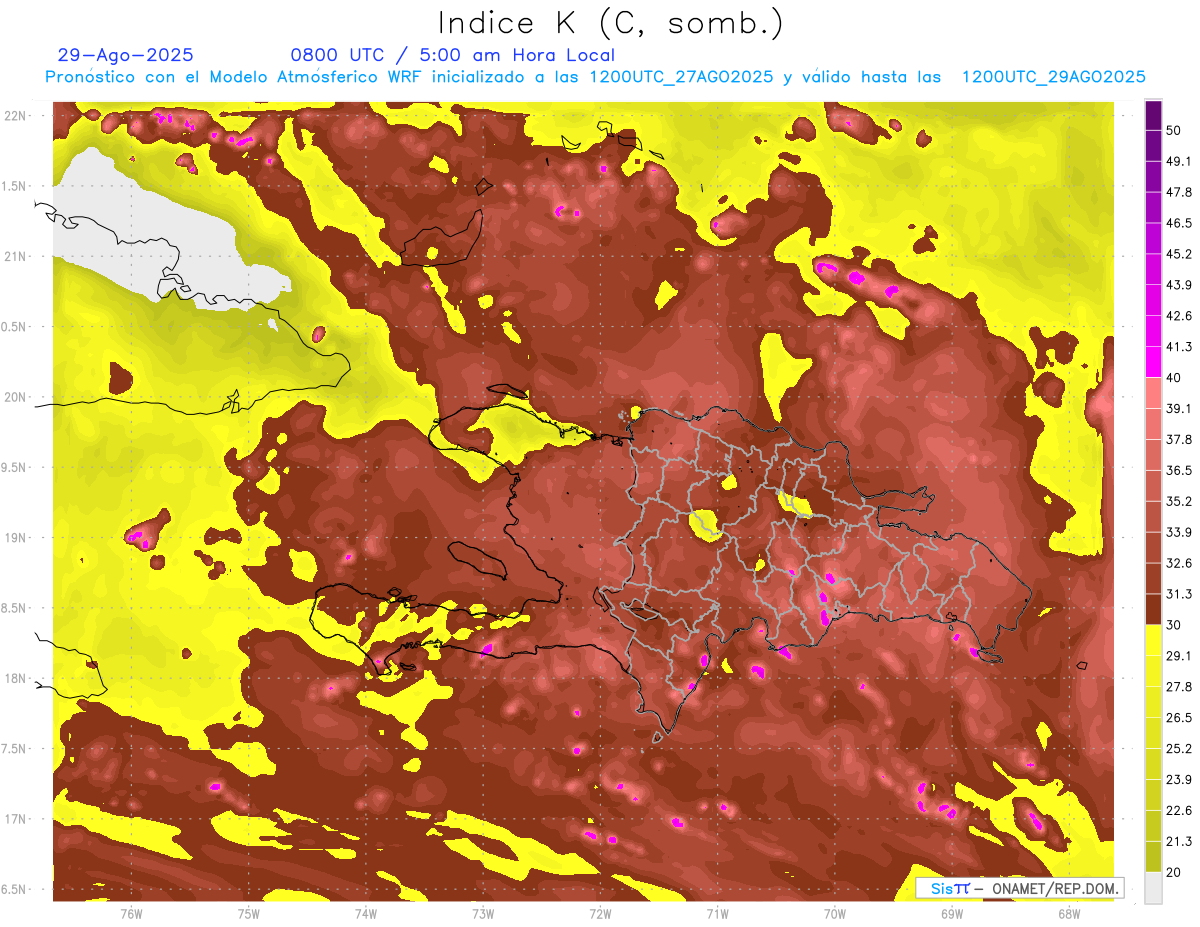Select the dark brown swatch between 30 and 31.3
Screen dimensions: 1200x927
point(1153,609)
